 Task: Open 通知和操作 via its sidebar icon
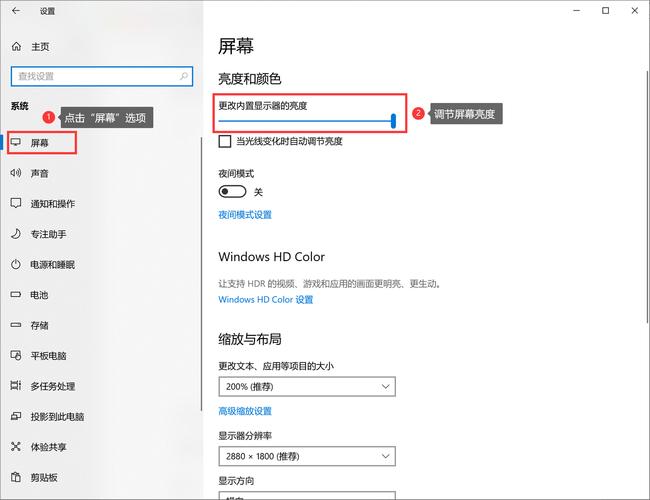(16, 203)
